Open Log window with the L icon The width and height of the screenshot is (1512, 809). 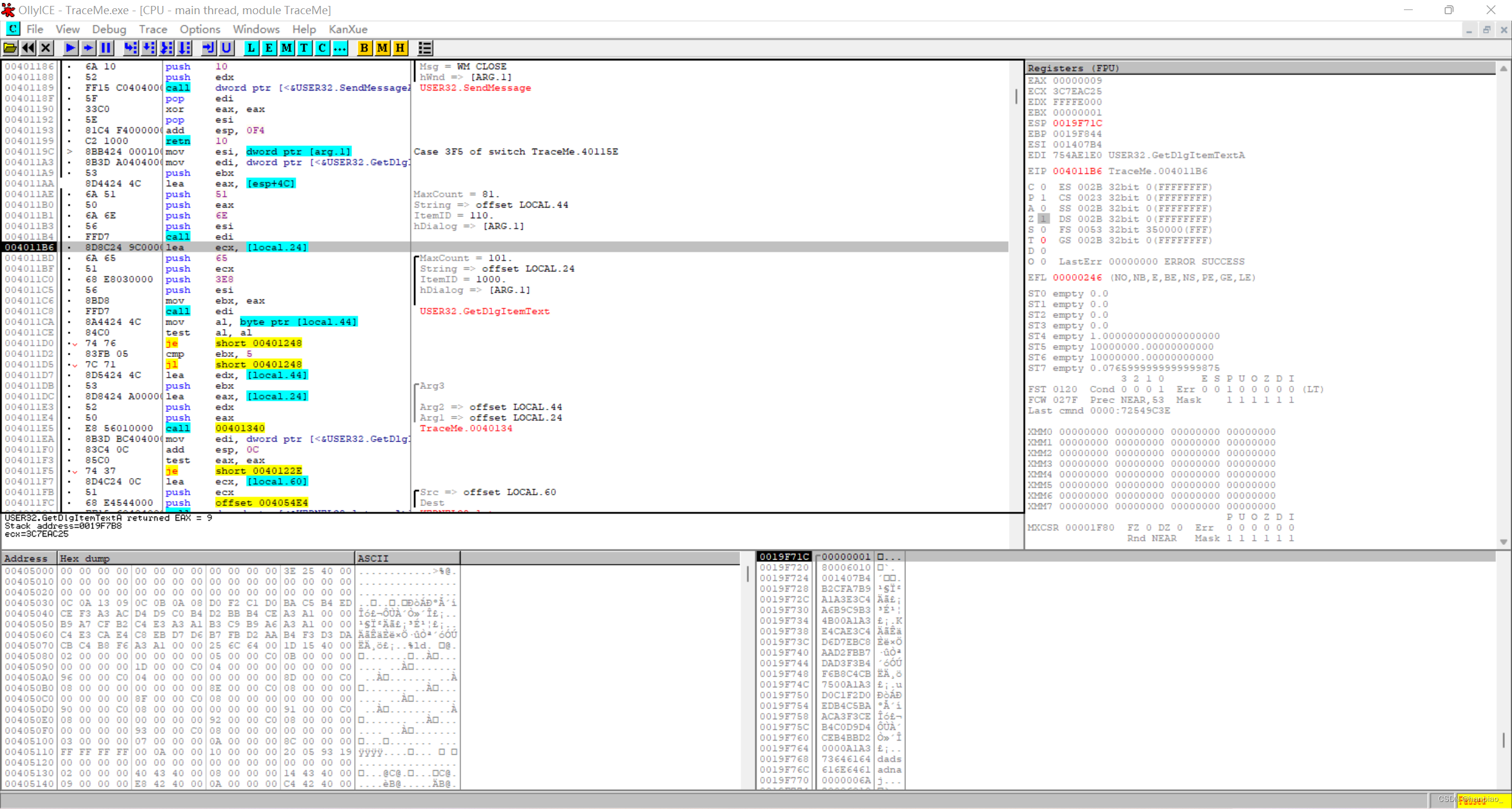[251, 48]
